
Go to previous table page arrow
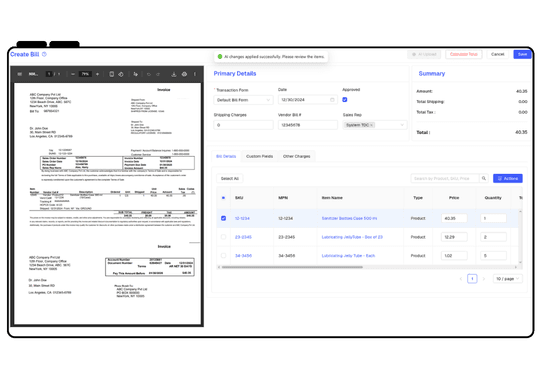click(x=461, y=279)
